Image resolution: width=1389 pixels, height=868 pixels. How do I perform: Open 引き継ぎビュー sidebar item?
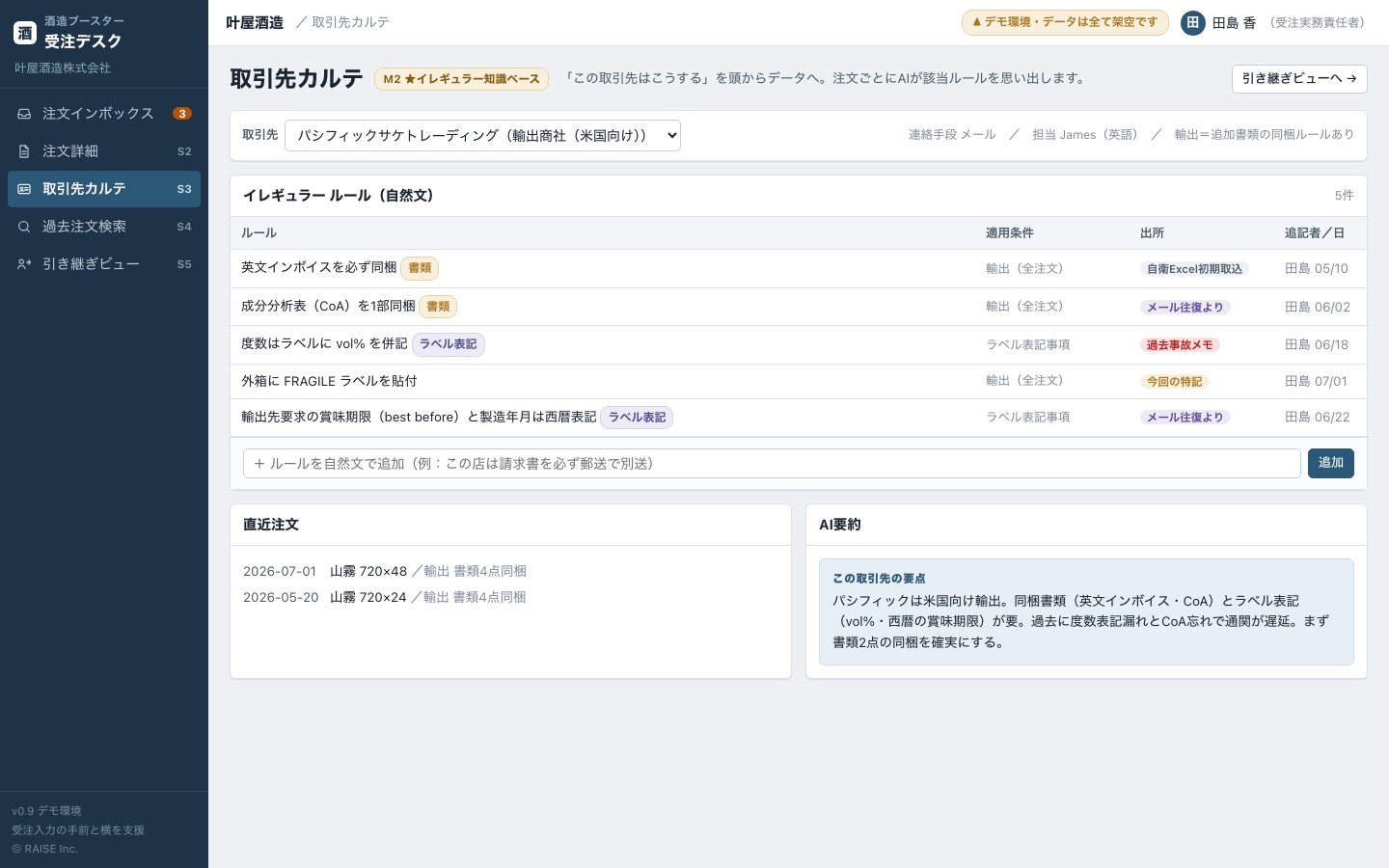click(x=104, y=264)
